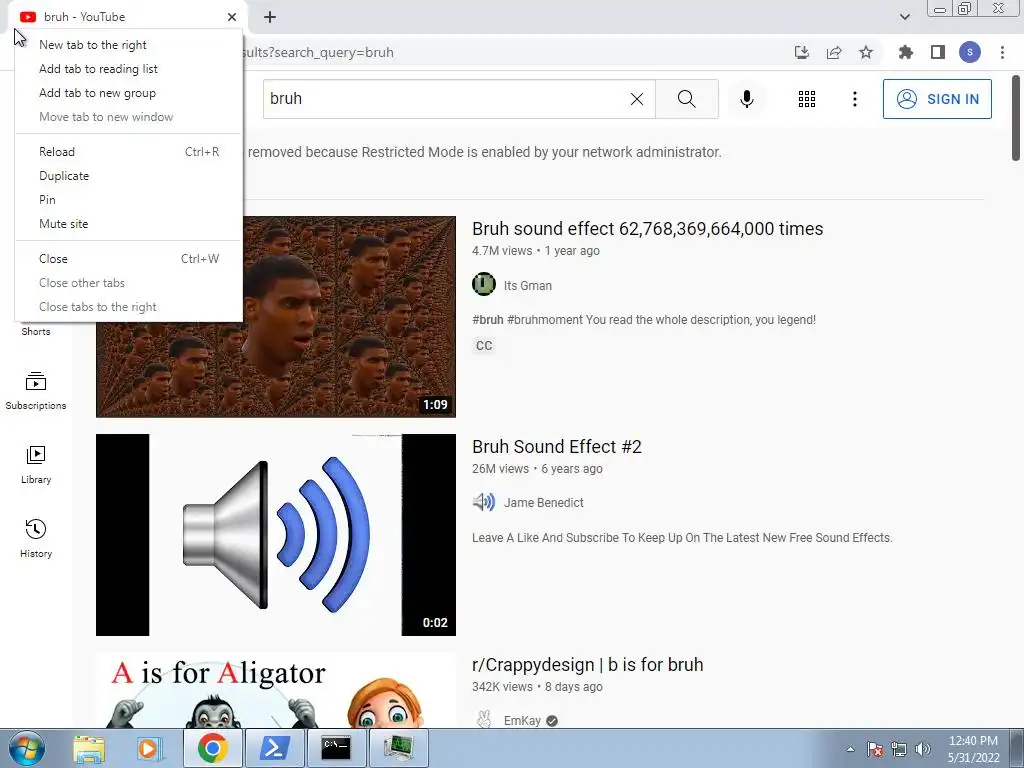Toggle the Chrome side panel icon

coord(938,52)
